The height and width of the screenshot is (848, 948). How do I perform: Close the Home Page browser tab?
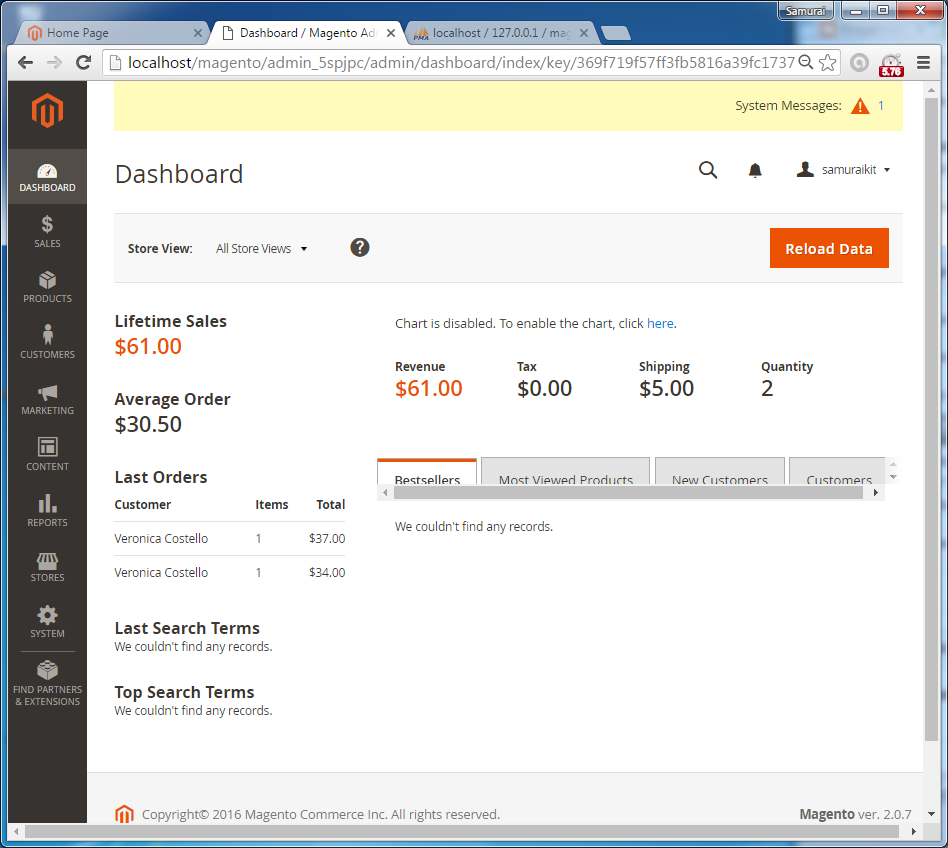[x=198, y=33]
